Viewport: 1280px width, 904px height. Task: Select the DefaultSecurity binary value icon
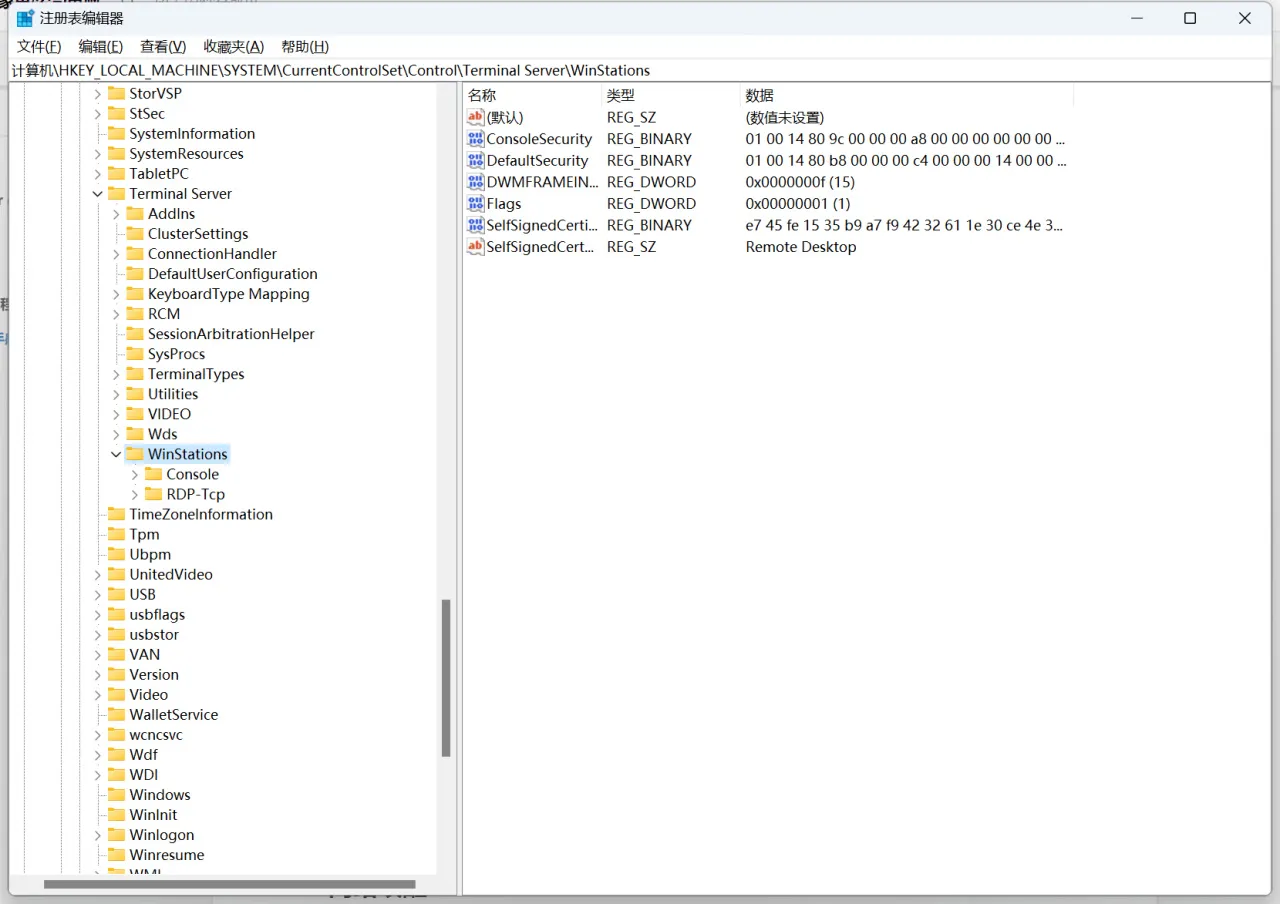tap(475, 161)
